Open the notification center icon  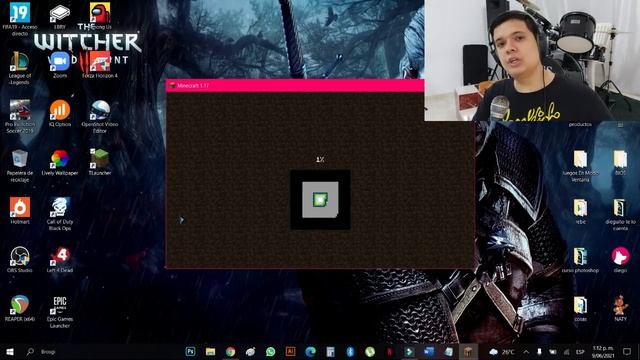click(x=627, y=351)
